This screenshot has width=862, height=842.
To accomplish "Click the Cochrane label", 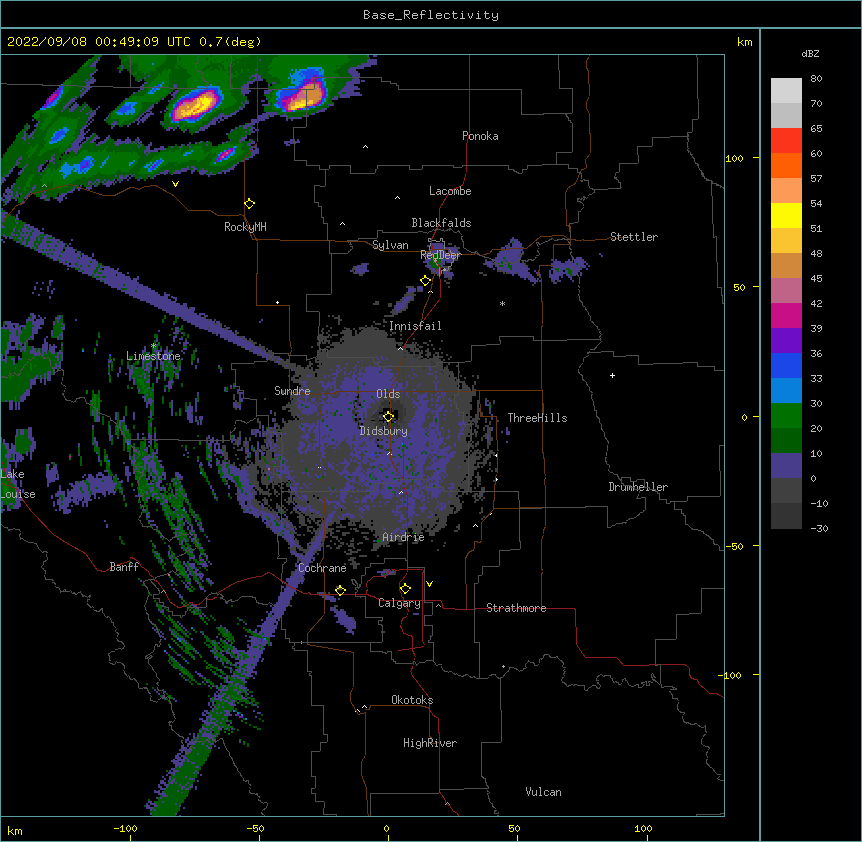I will point(322,568).
